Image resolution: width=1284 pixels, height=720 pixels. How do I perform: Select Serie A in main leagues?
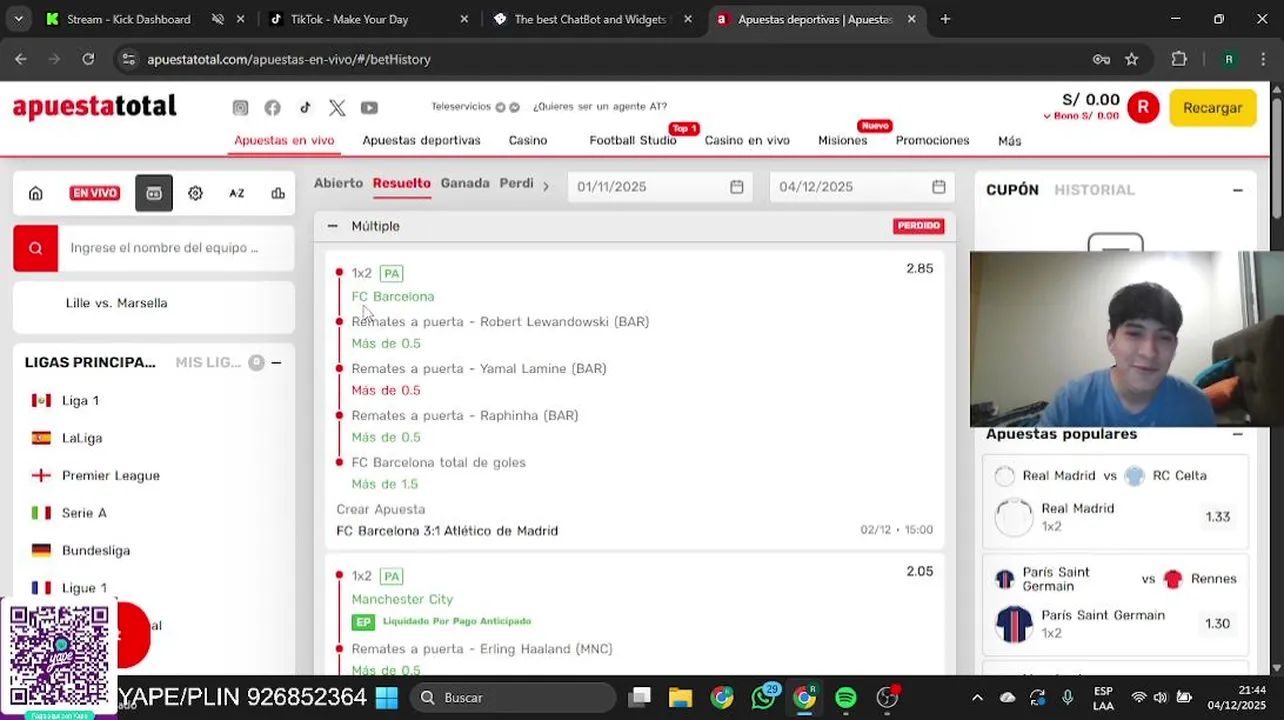[x=84, y=513]
